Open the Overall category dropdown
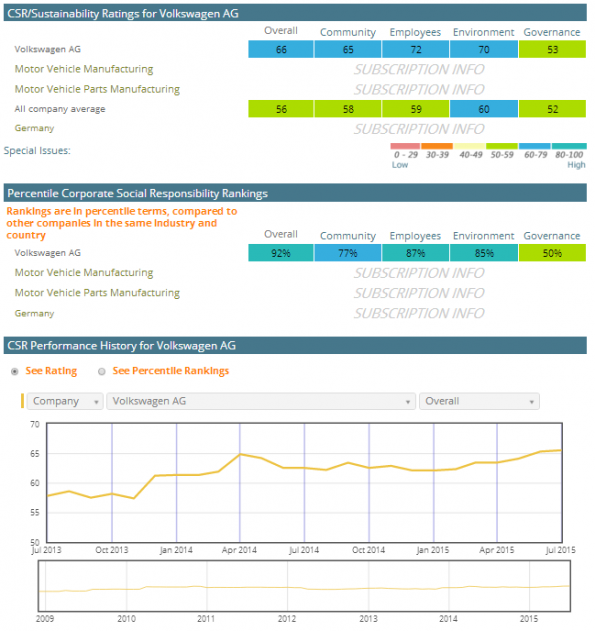The image size is (595, 631). click(479, 401)
